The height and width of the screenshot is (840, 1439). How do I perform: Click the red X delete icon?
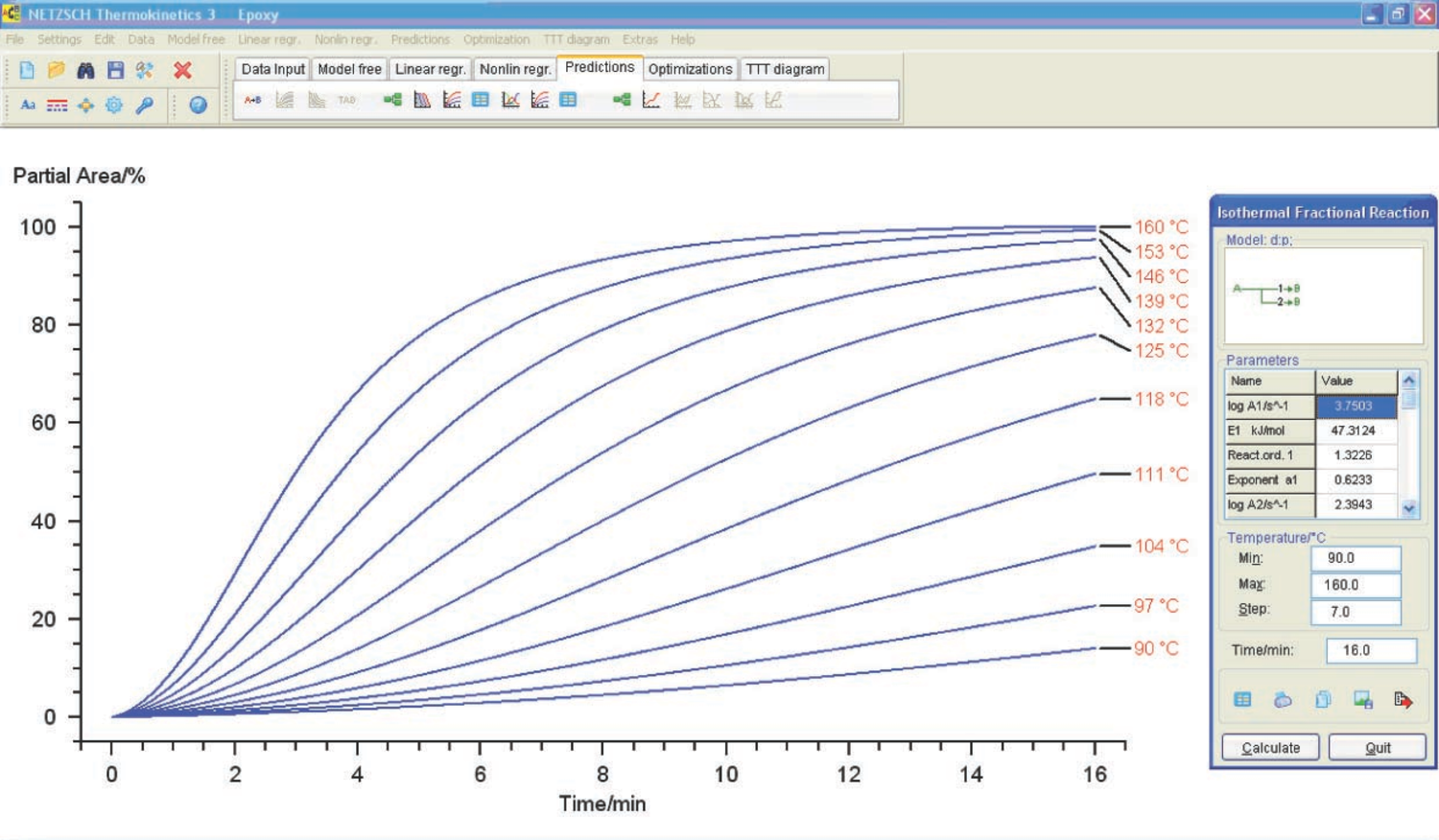click(182, 70)
